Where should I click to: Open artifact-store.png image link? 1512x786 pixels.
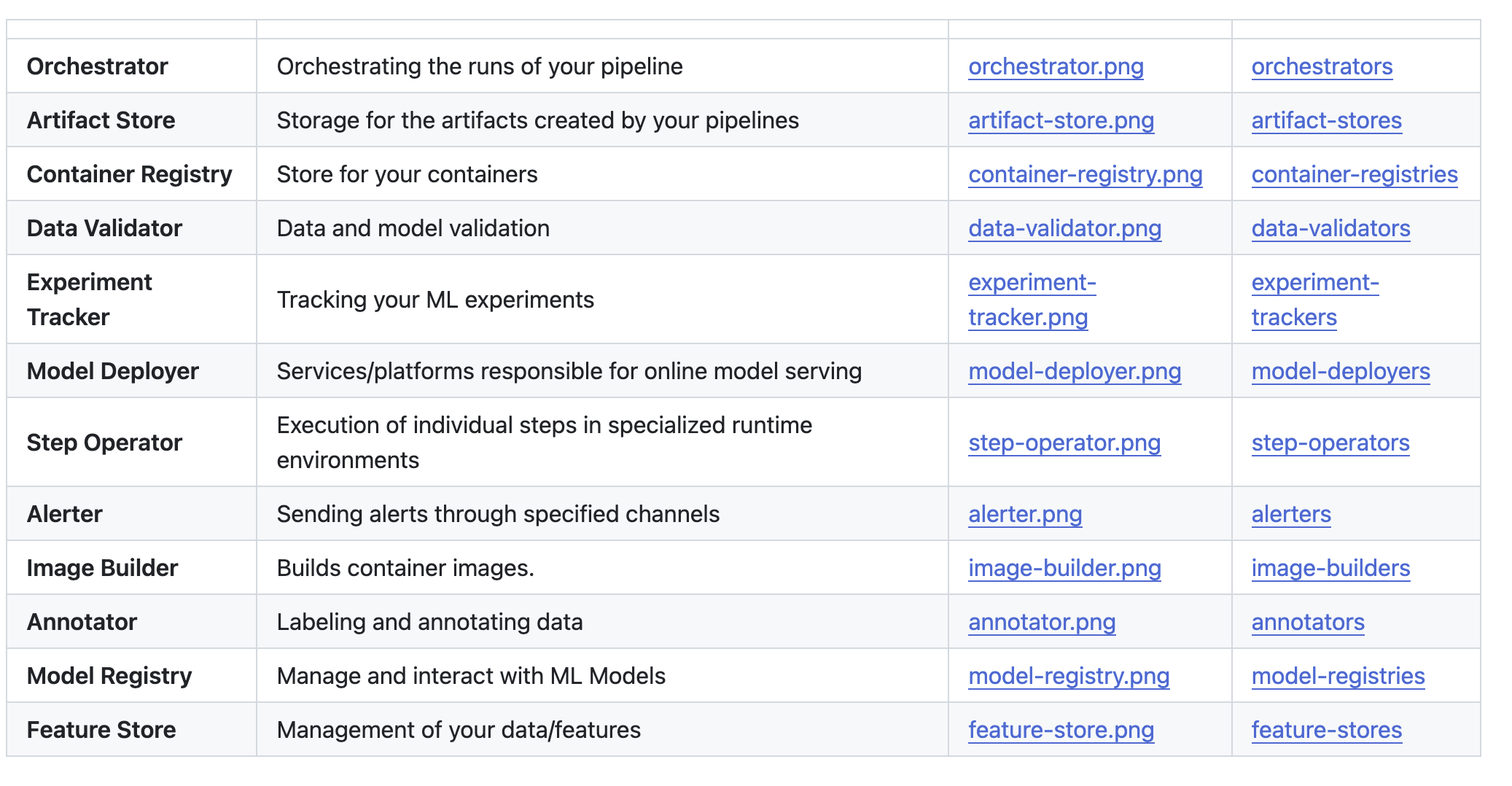(x=1061, y=120)
